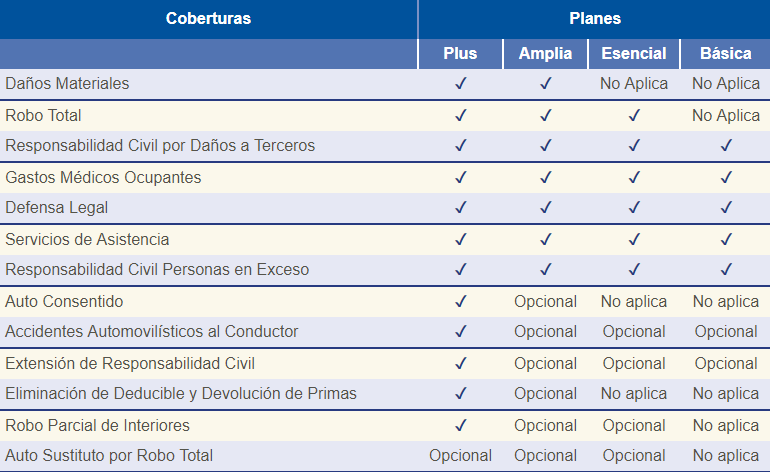Select the Esencial plan column header
Screen dimensions: 770x472
[633, 53]
